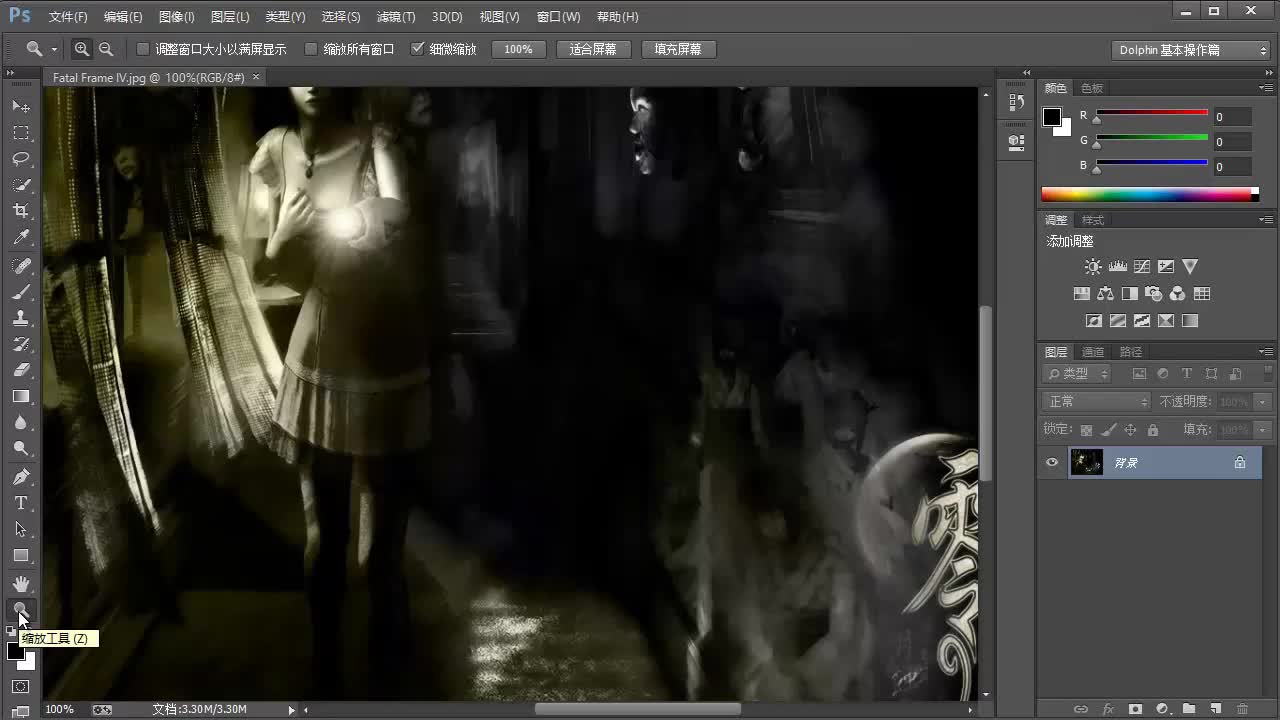The height and width of the screenshot is (720, 1280).
Task: Hide the 背景 layer with its eye icon
Action: [1051, 462]
